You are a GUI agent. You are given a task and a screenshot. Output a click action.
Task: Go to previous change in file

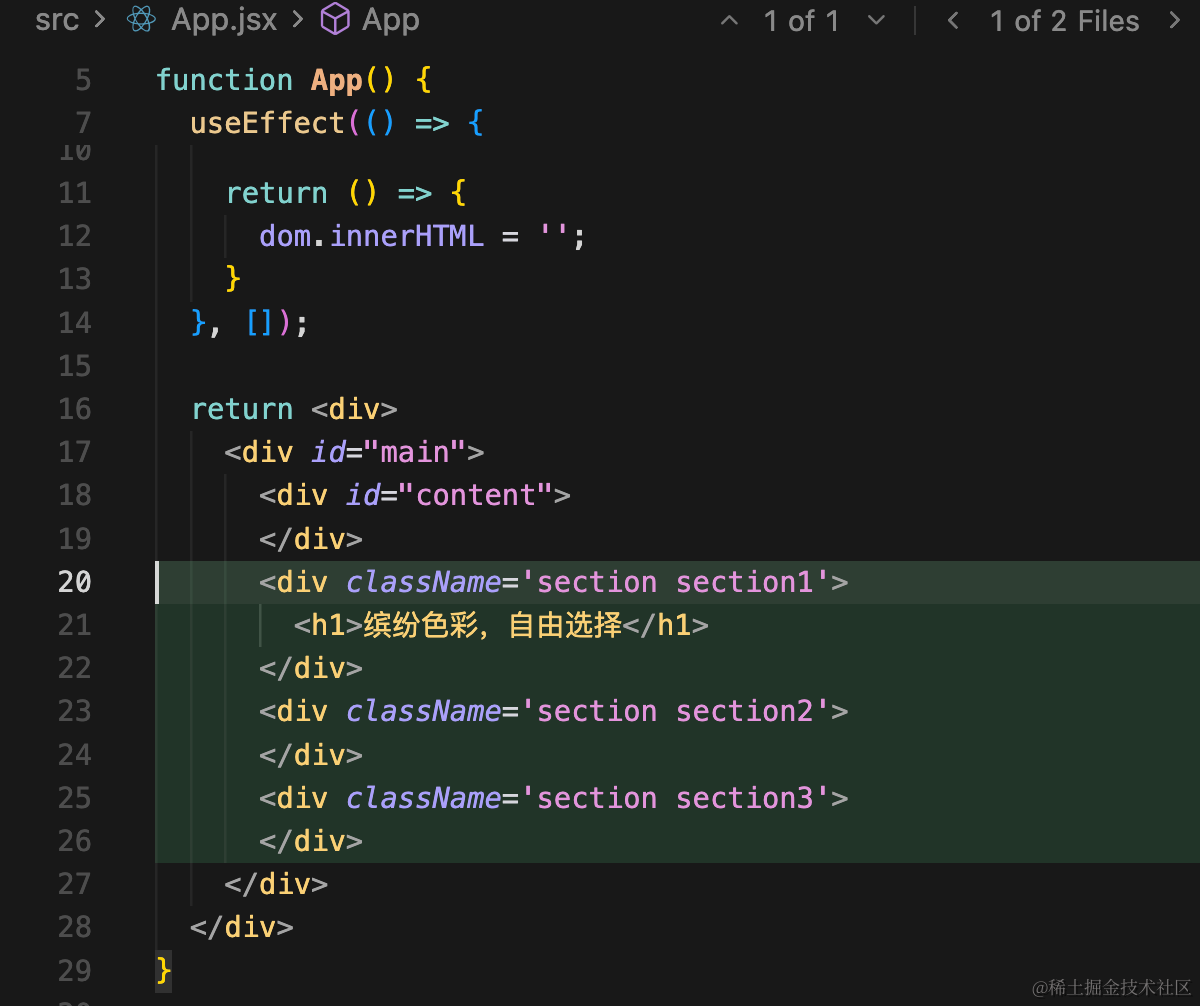point(730,21)
